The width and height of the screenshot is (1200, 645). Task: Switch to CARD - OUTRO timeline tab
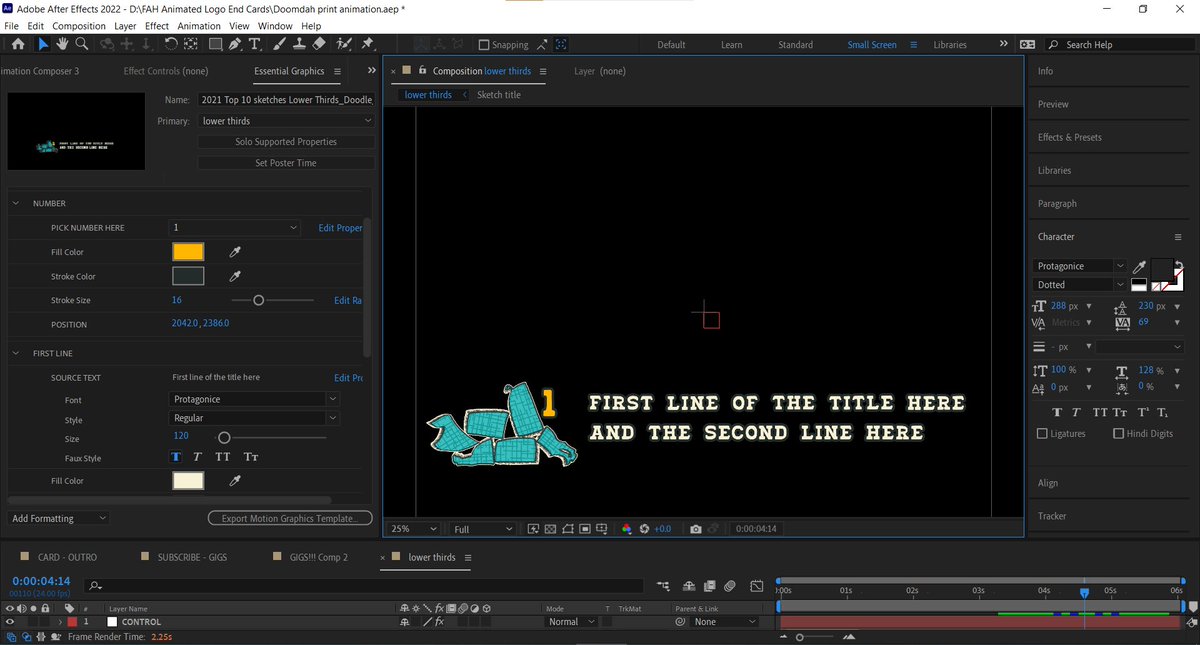click(x=66, y=557)
